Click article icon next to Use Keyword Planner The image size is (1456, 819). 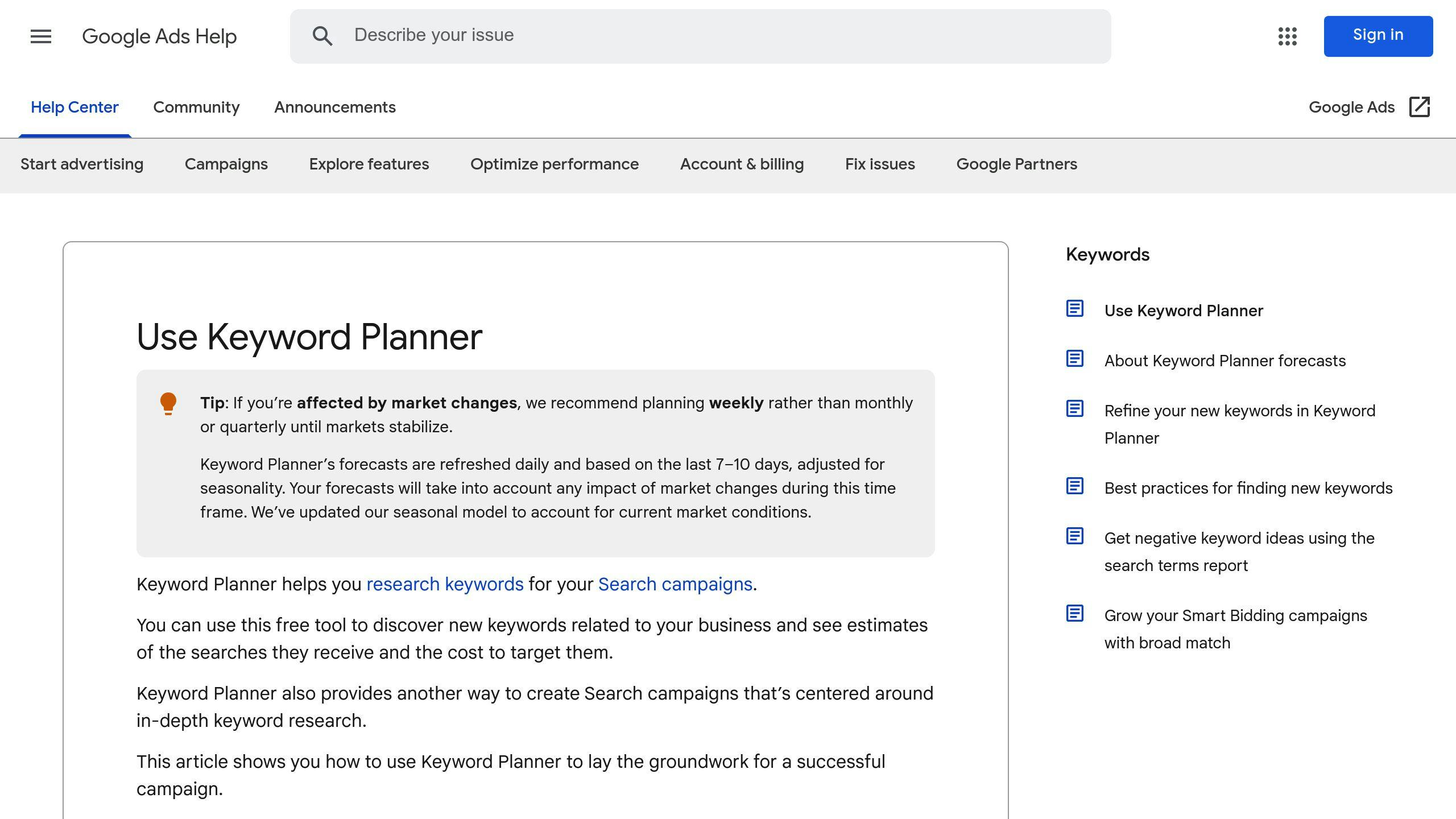pyautogui.click(x=1074, y=309)
